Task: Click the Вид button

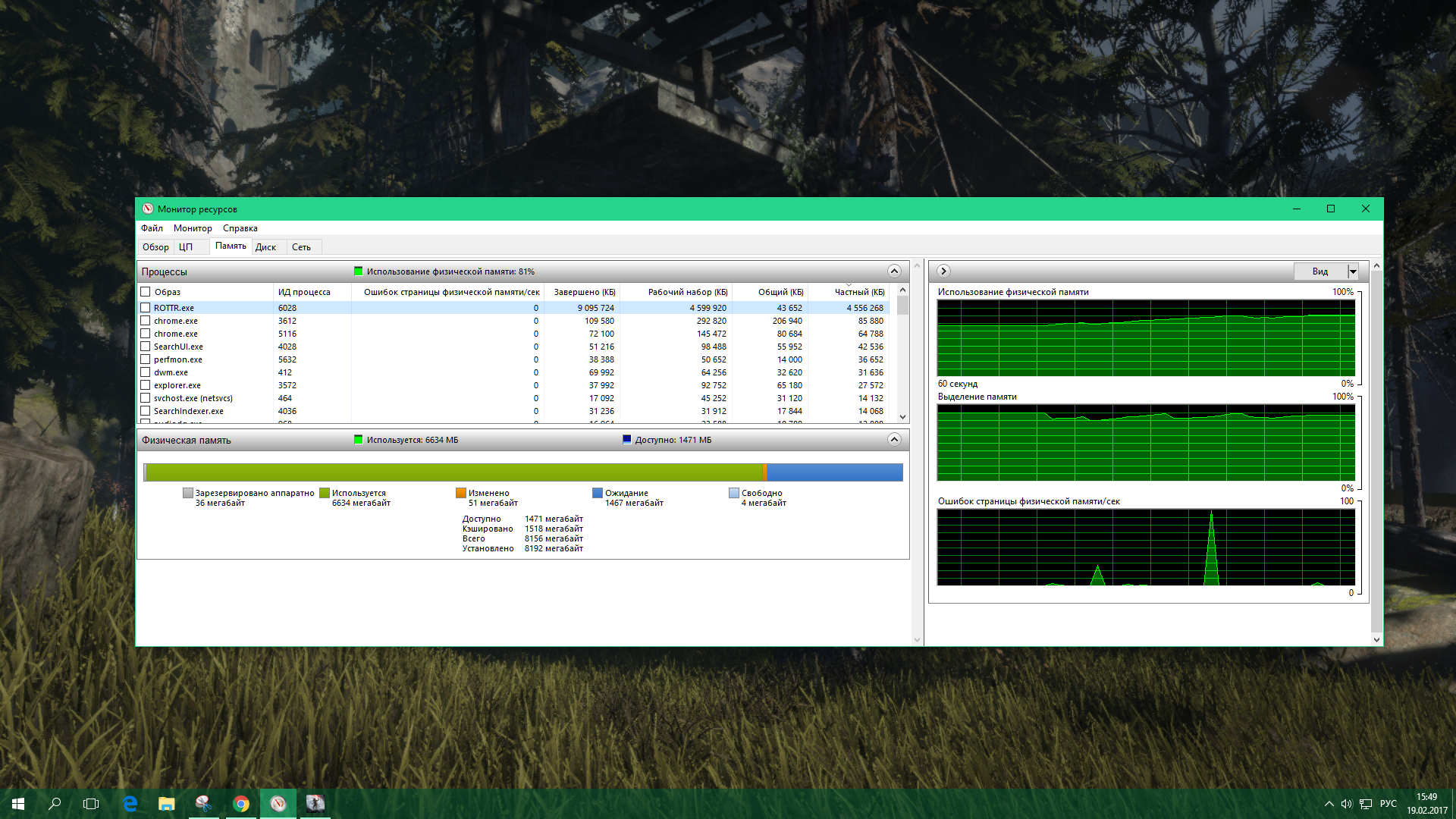Action: (x=1319, y=271)
